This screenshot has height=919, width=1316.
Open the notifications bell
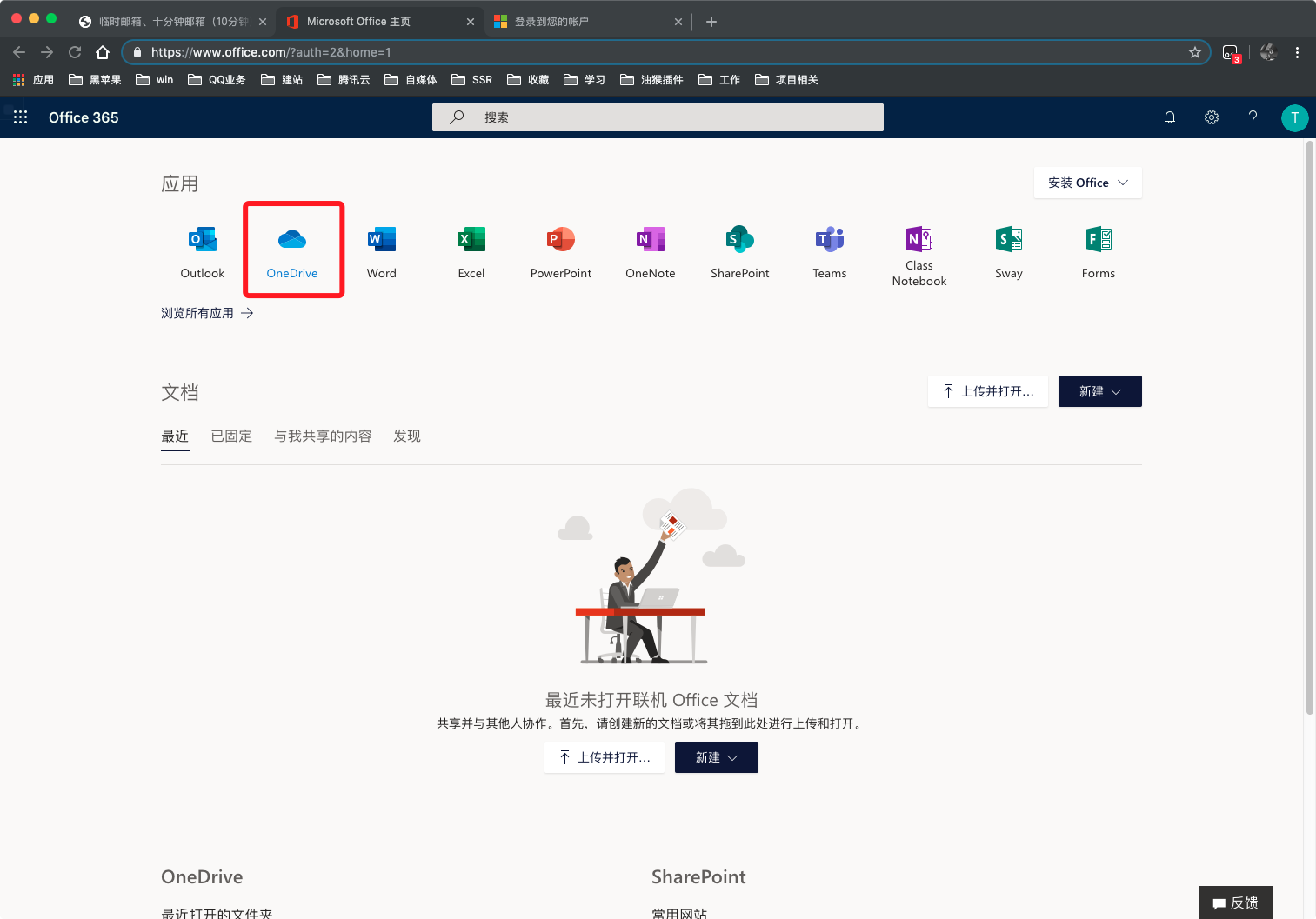click(x=1170, y=117)
